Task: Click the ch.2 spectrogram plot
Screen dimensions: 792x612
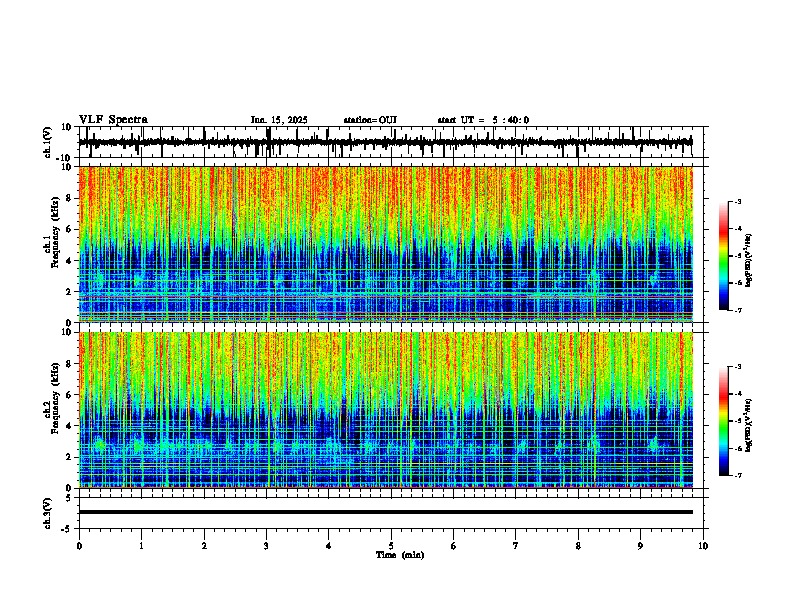Action: (x=385, y=410)
